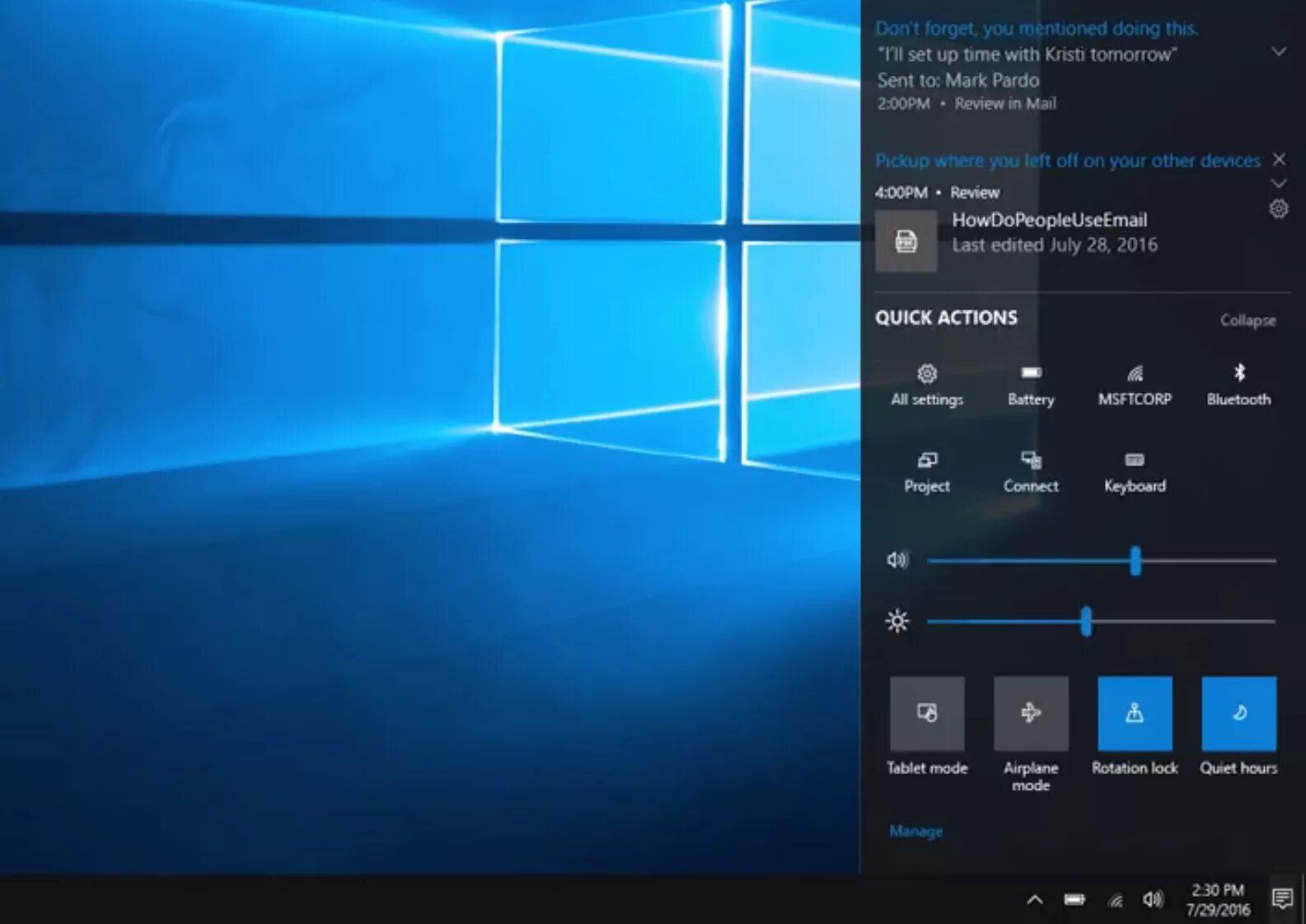Turn off the Quiet hours tile
The width and height of the screenshot is (1306, 924).
click(x=1238, y=713)
